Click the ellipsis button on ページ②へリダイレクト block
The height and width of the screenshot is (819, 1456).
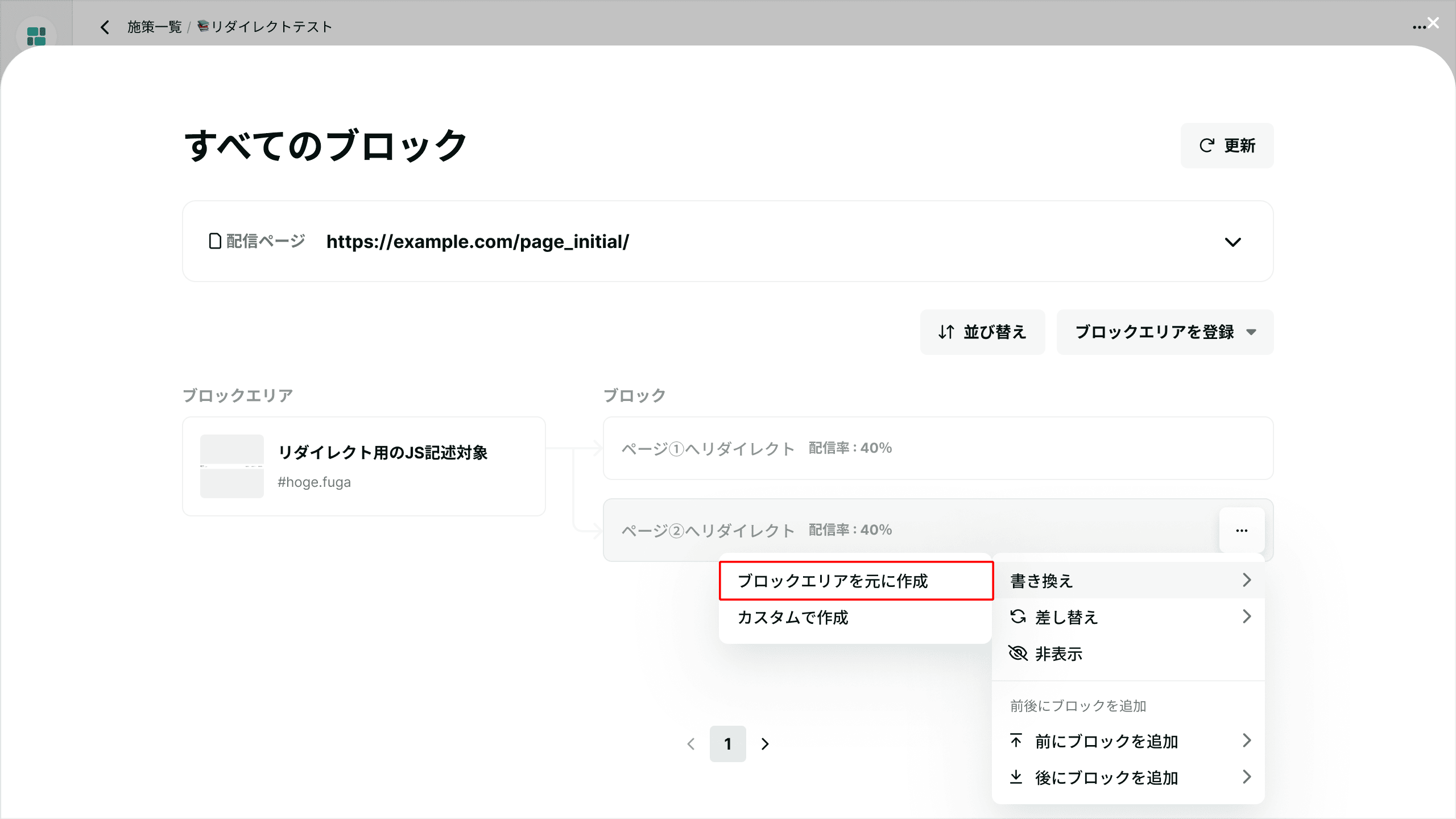1242,530
